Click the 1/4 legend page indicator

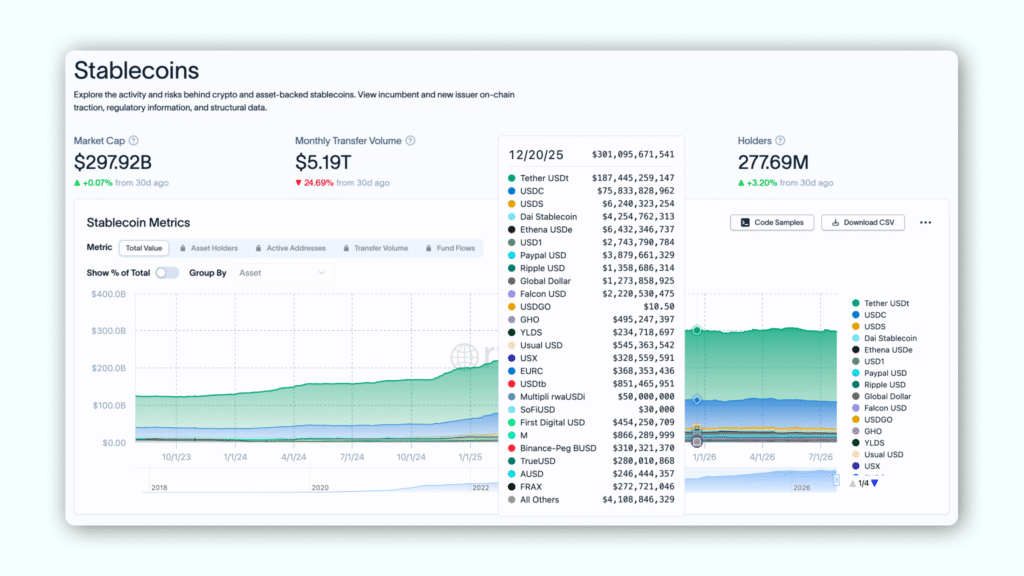coord(863,483)
